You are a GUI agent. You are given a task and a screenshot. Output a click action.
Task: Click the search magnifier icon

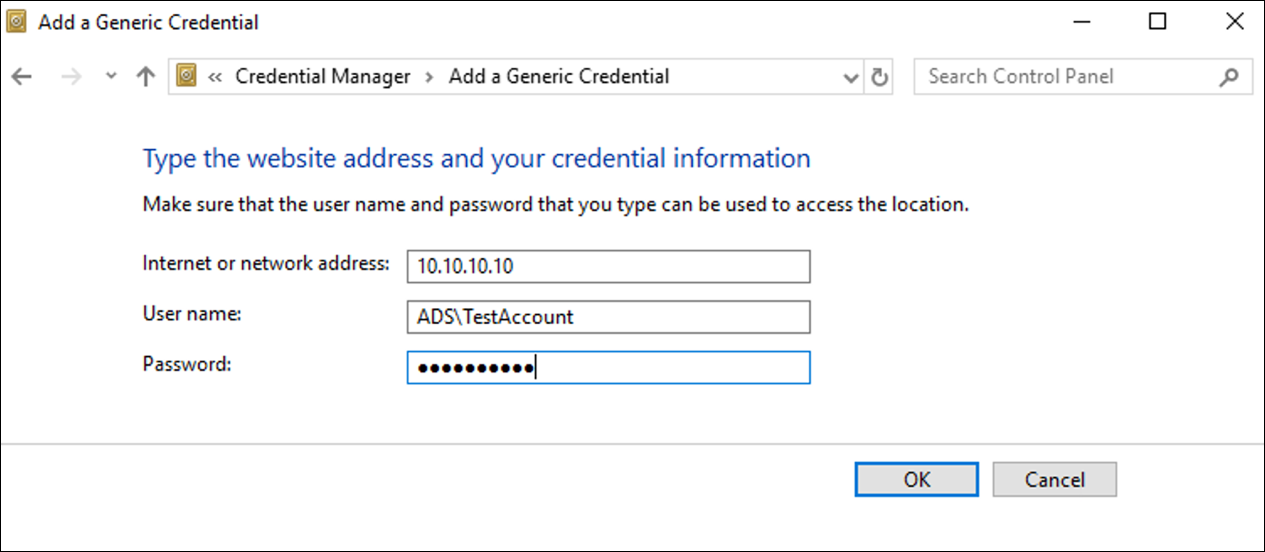(x=1229, y=76)
